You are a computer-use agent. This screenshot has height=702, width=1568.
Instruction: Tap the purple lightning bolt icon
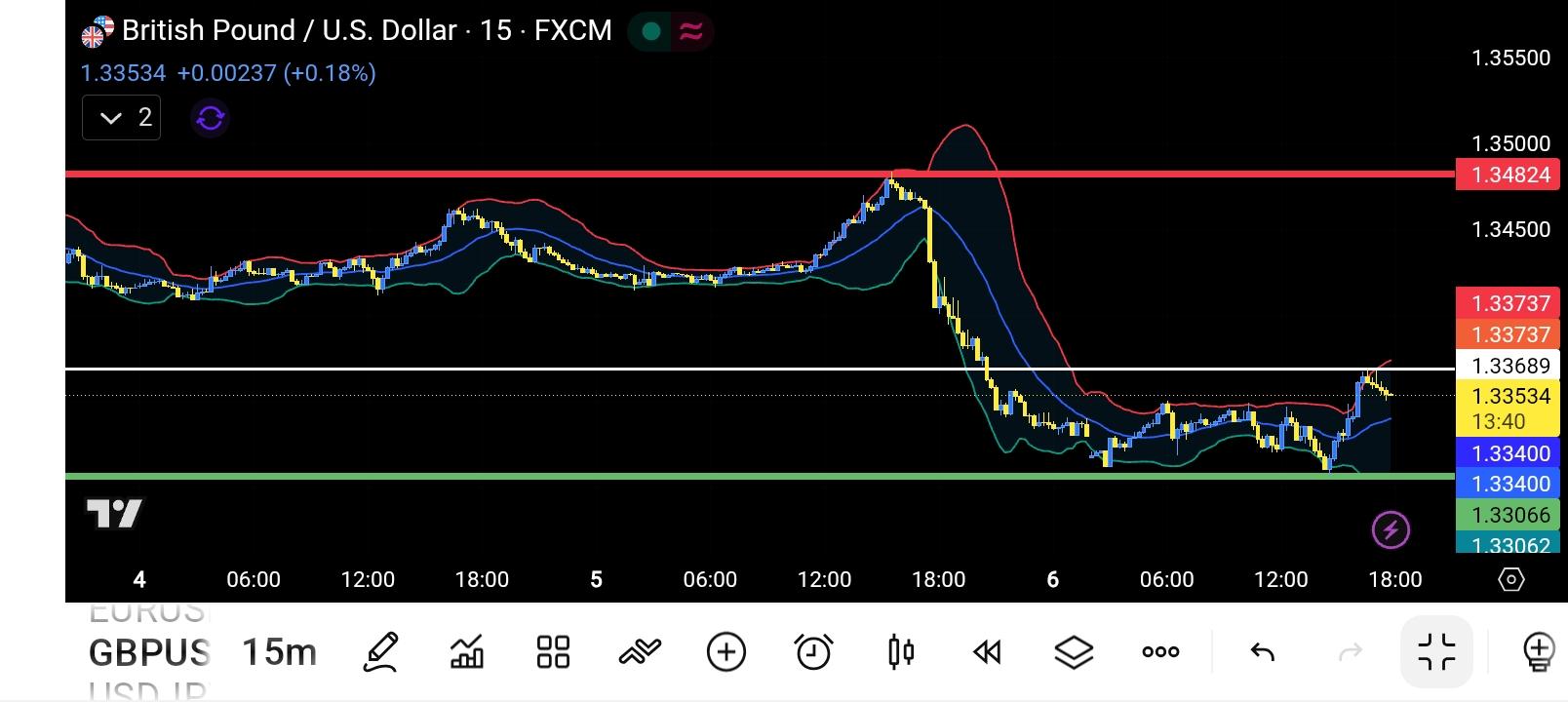[1391, 530]
